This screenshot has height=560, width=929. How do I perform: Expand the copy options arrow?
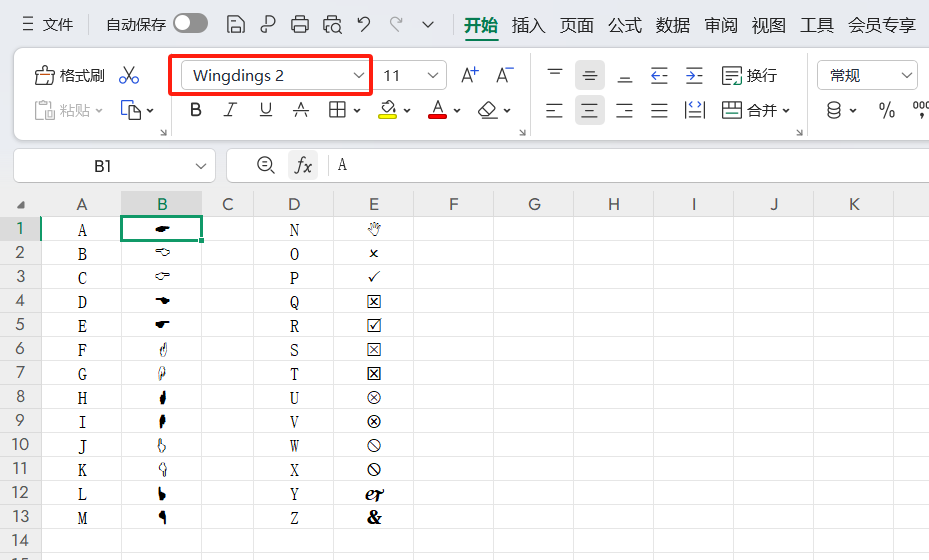point(150,111)
